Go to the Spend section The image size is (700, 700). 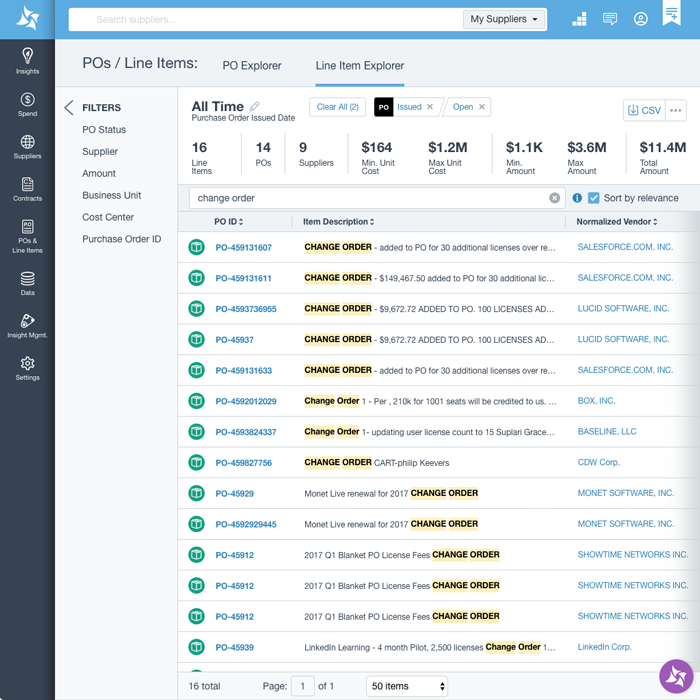pos(27,104)
